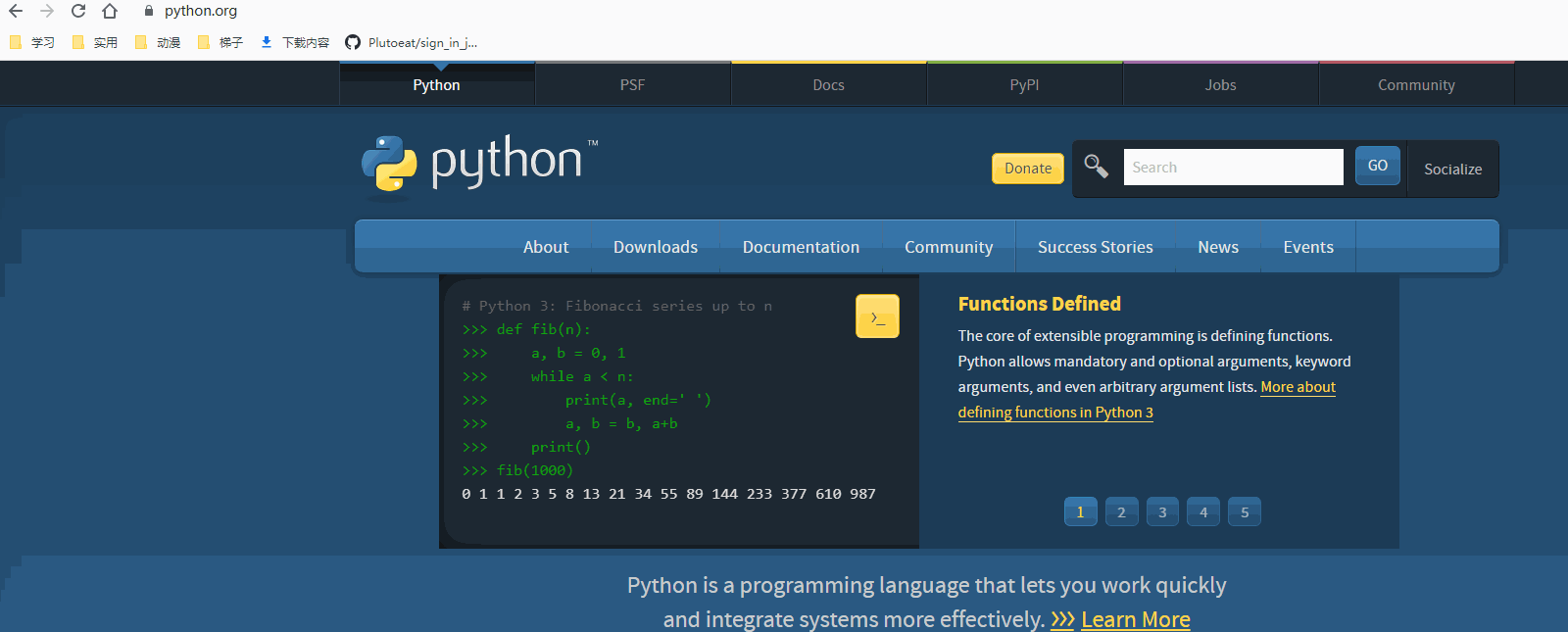Open the Plutoeat/sign_in GitHub bookmark
The image size is (1568, 632).
point(412,42)
